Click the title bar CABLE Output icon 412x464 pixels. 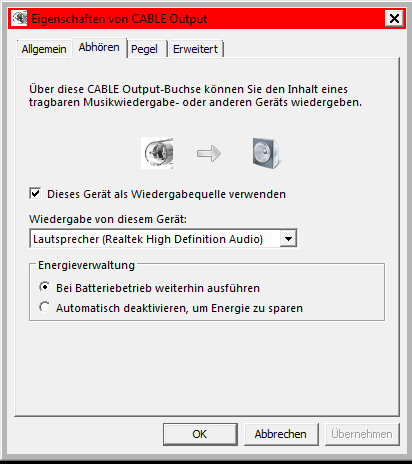(19, 18)
